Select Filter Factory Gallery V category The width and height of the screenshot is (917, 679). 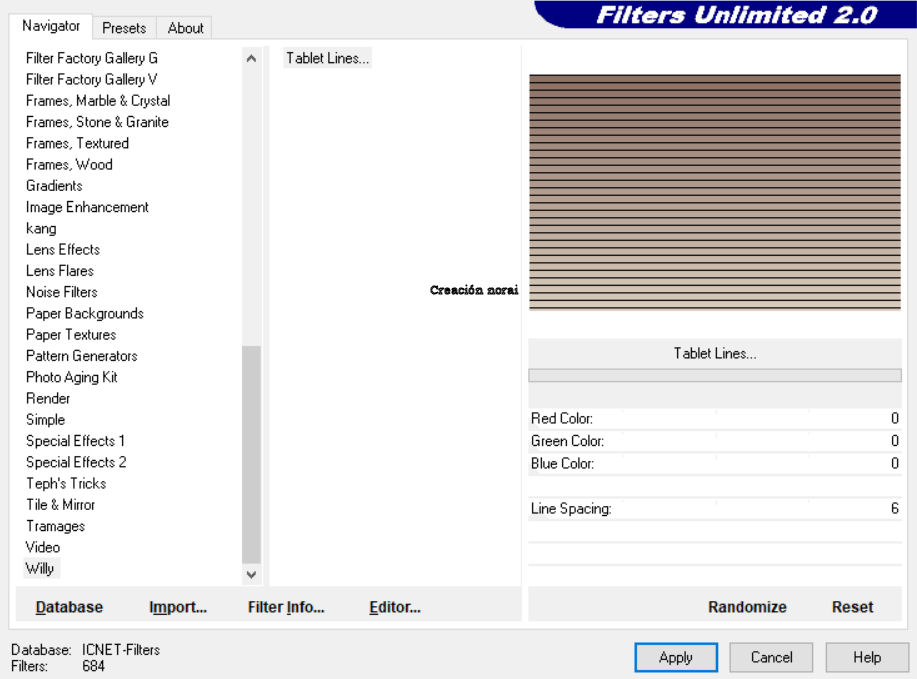(x=91, y=79)
